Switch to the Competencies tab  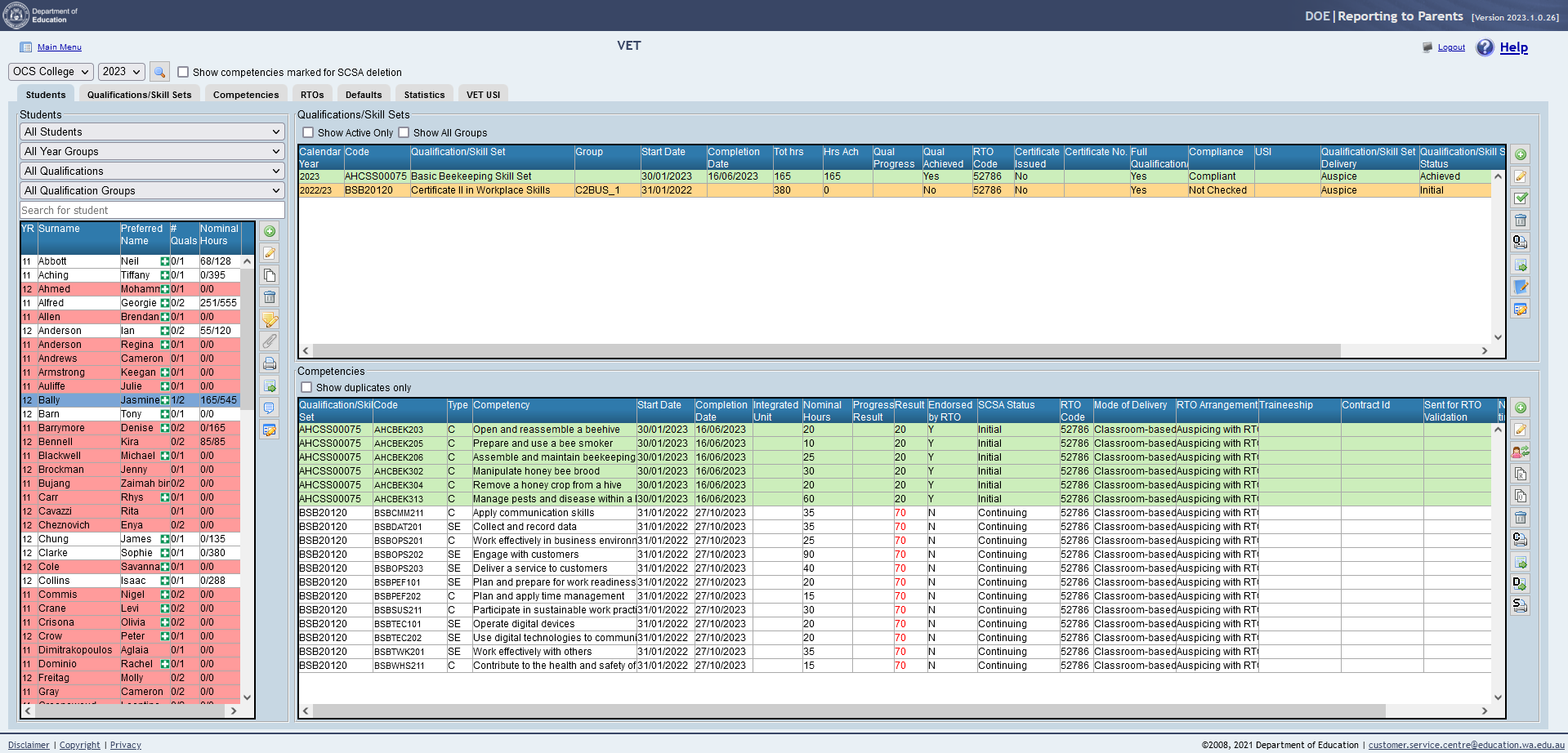pos(246,95)
